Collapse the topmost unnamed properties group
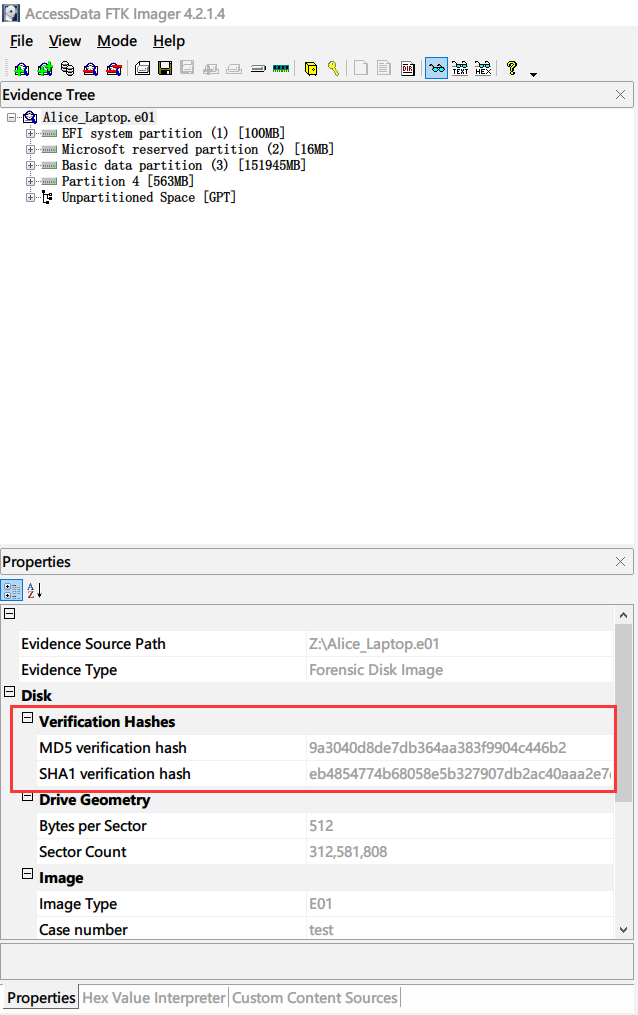The image size is (638, 1015). 10,613
